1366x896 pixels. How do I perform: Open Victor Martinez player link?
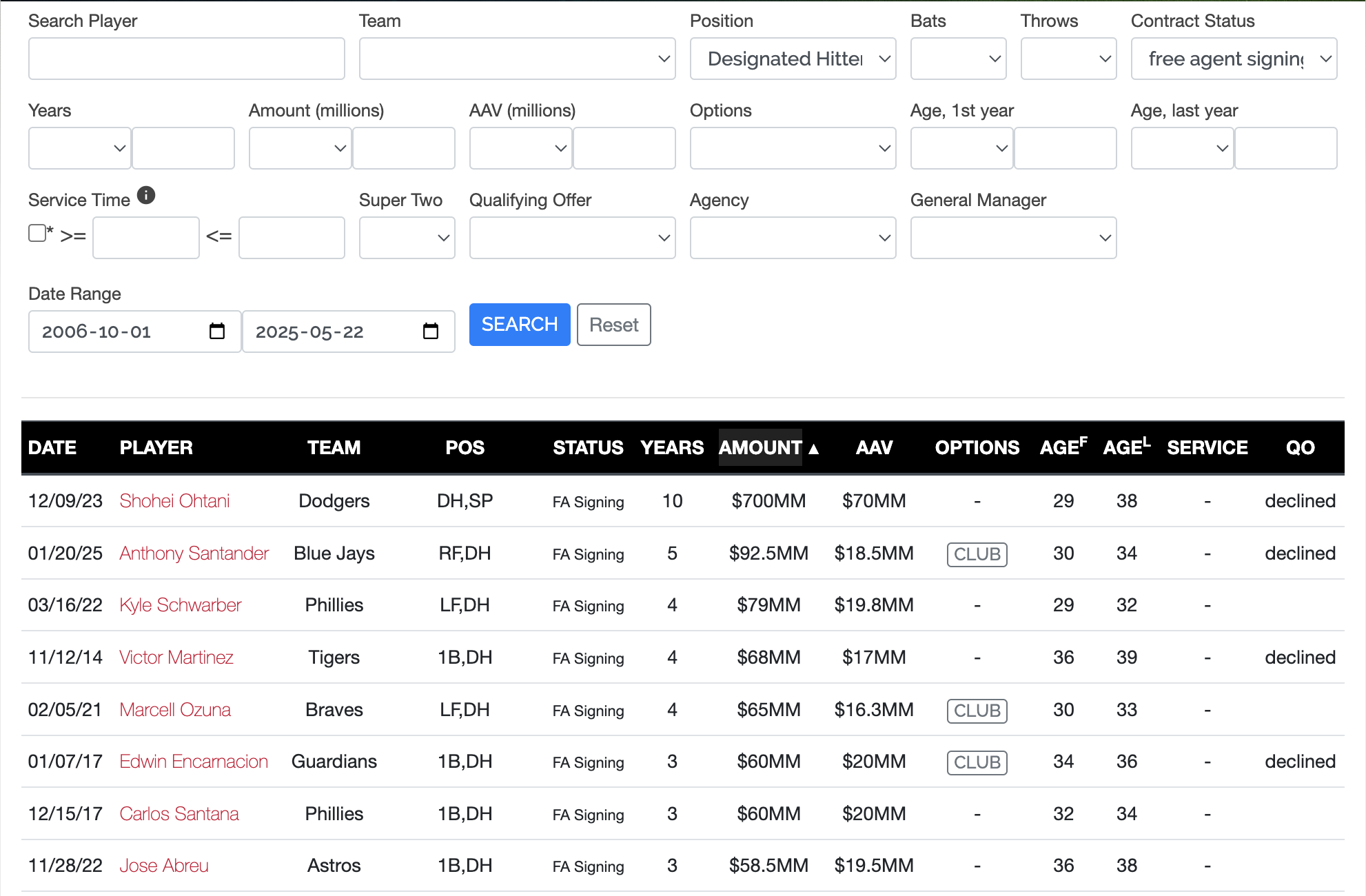pyautogui.click(x=176, y=658)
